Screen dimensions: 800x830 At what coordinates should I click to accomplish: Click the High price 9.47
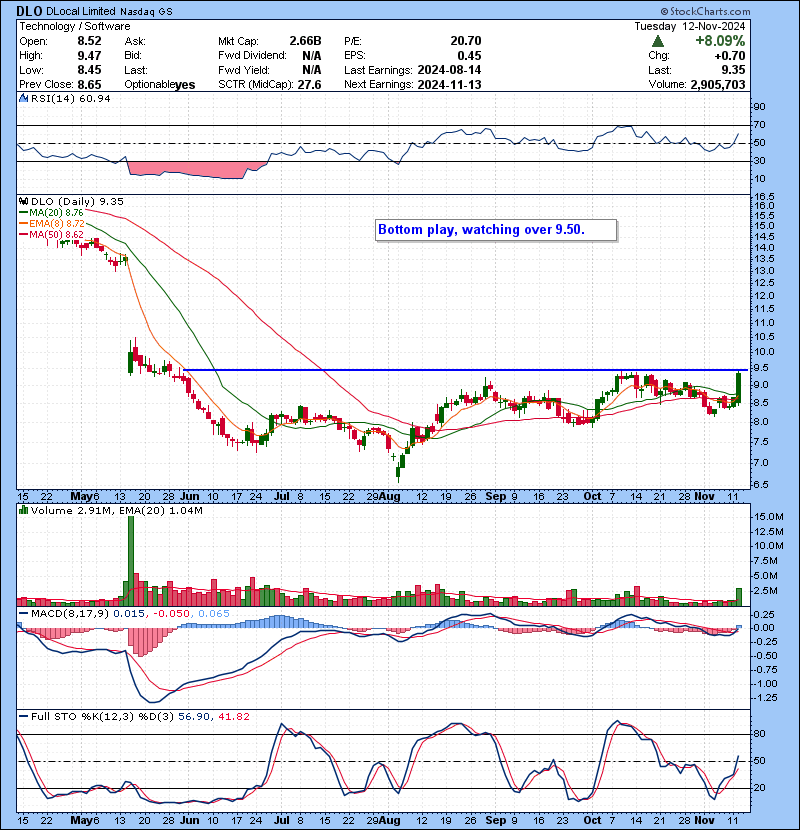(89, 56)
